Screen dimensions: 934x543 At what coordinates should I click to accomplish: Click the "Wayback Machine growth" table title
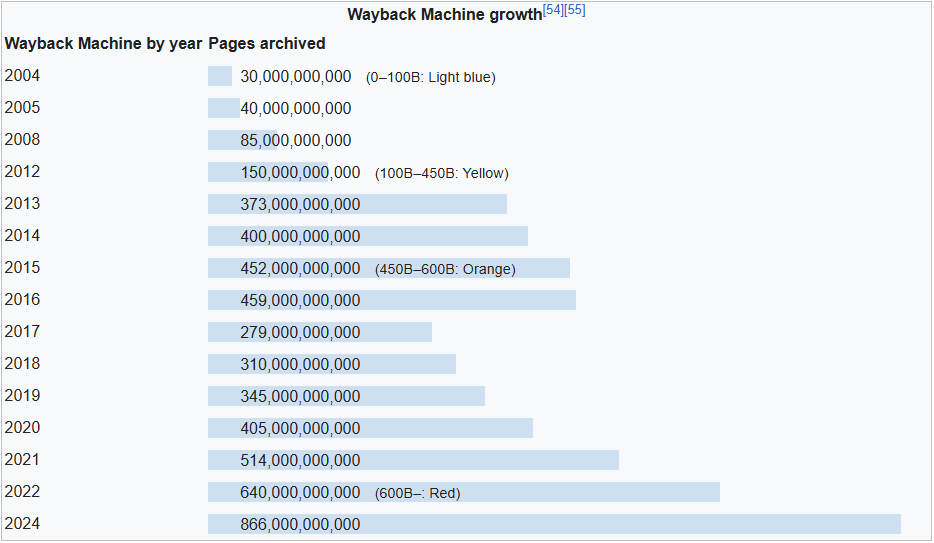coord(444,15)
